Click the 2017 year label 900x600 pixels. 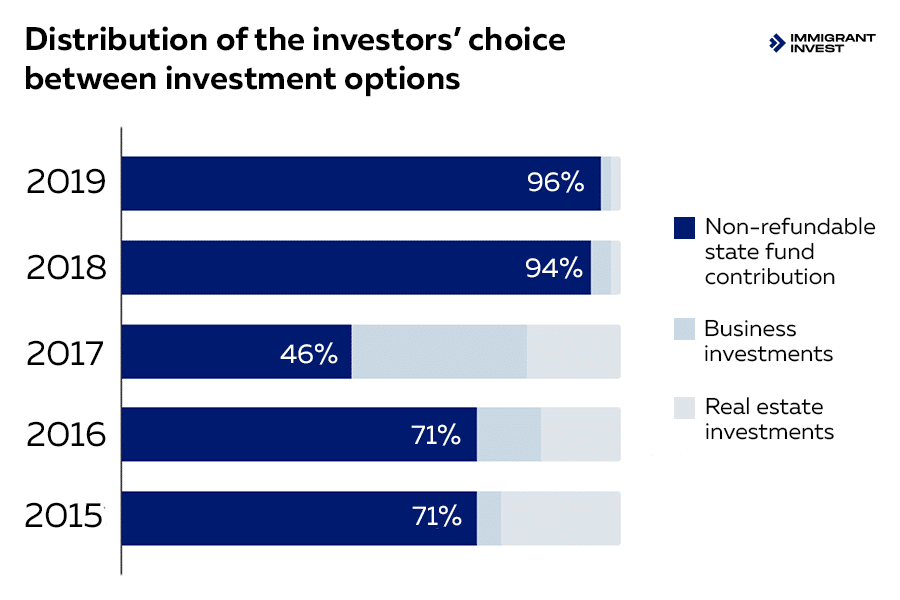point(66,353)
